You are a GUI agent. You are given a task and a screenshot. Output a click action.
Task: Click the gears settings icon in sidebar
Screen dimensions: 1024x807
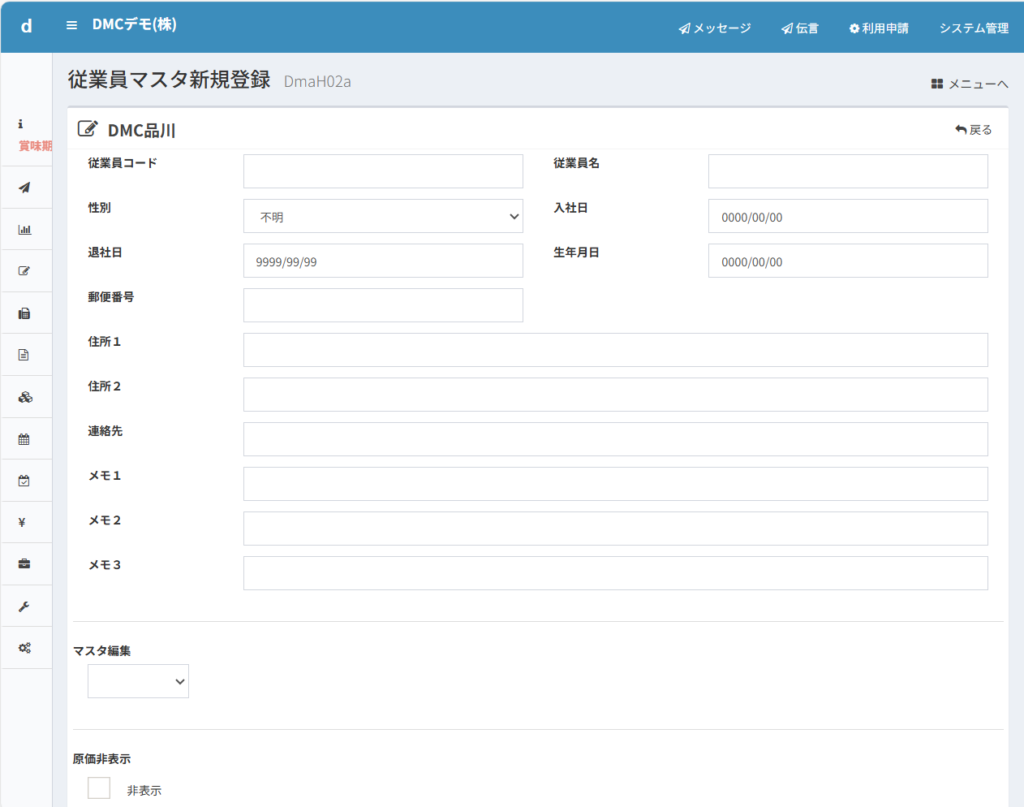25,648
